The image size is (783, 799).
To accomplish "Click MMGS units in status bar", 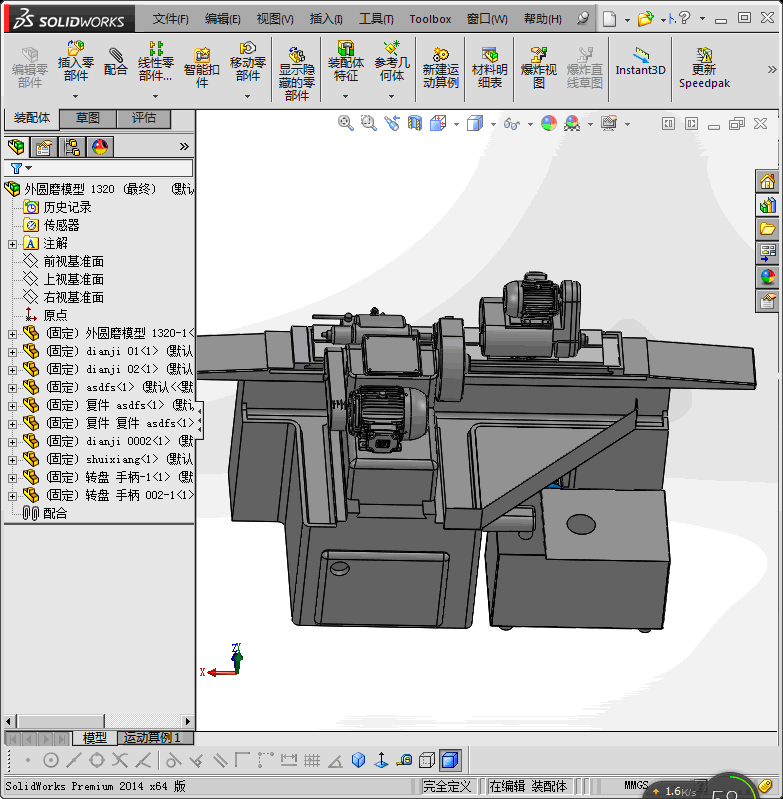I will [636, 785].
